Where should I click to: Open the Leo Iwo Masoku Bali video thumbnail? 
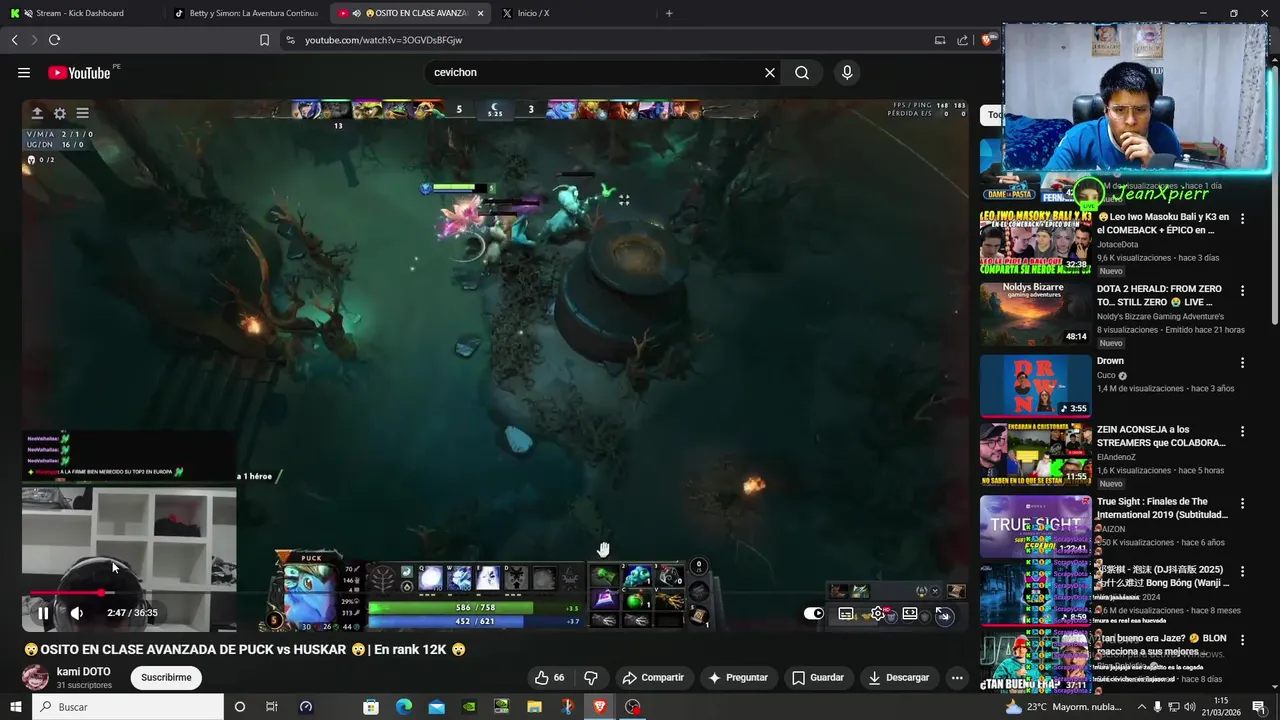(1035, 243)
